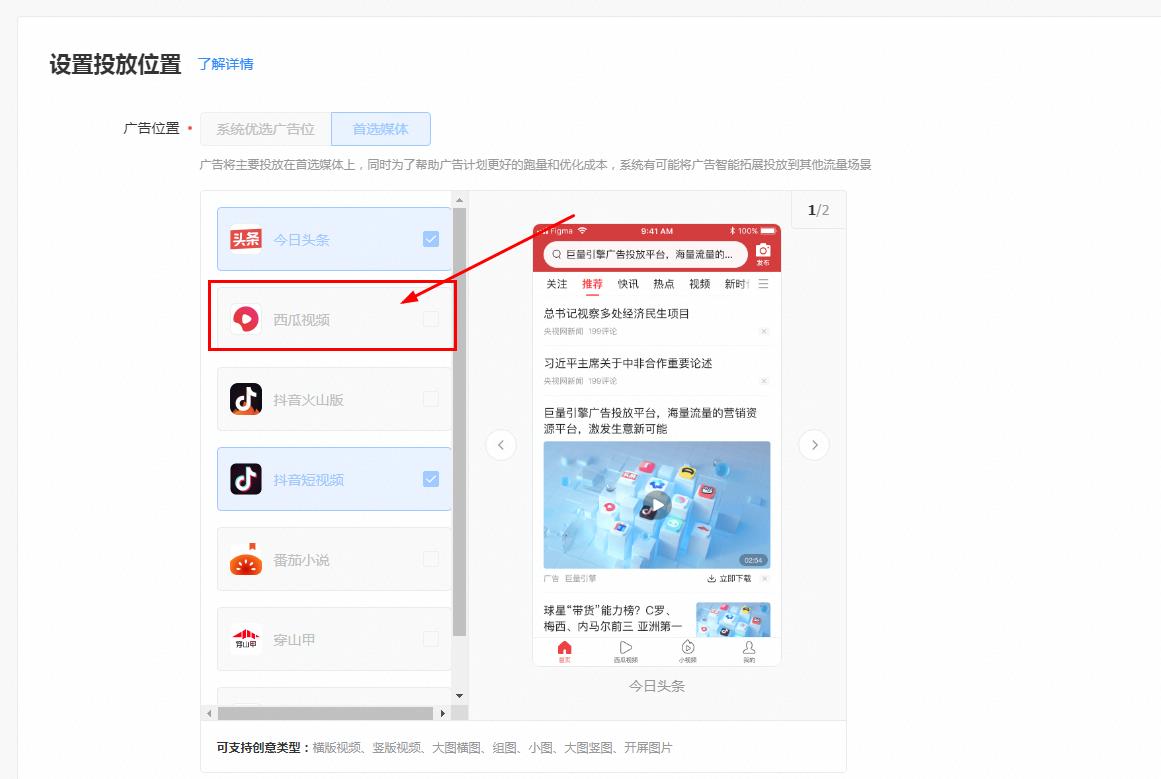Dismiss the 巨量引擎 ad with its x

764,578
